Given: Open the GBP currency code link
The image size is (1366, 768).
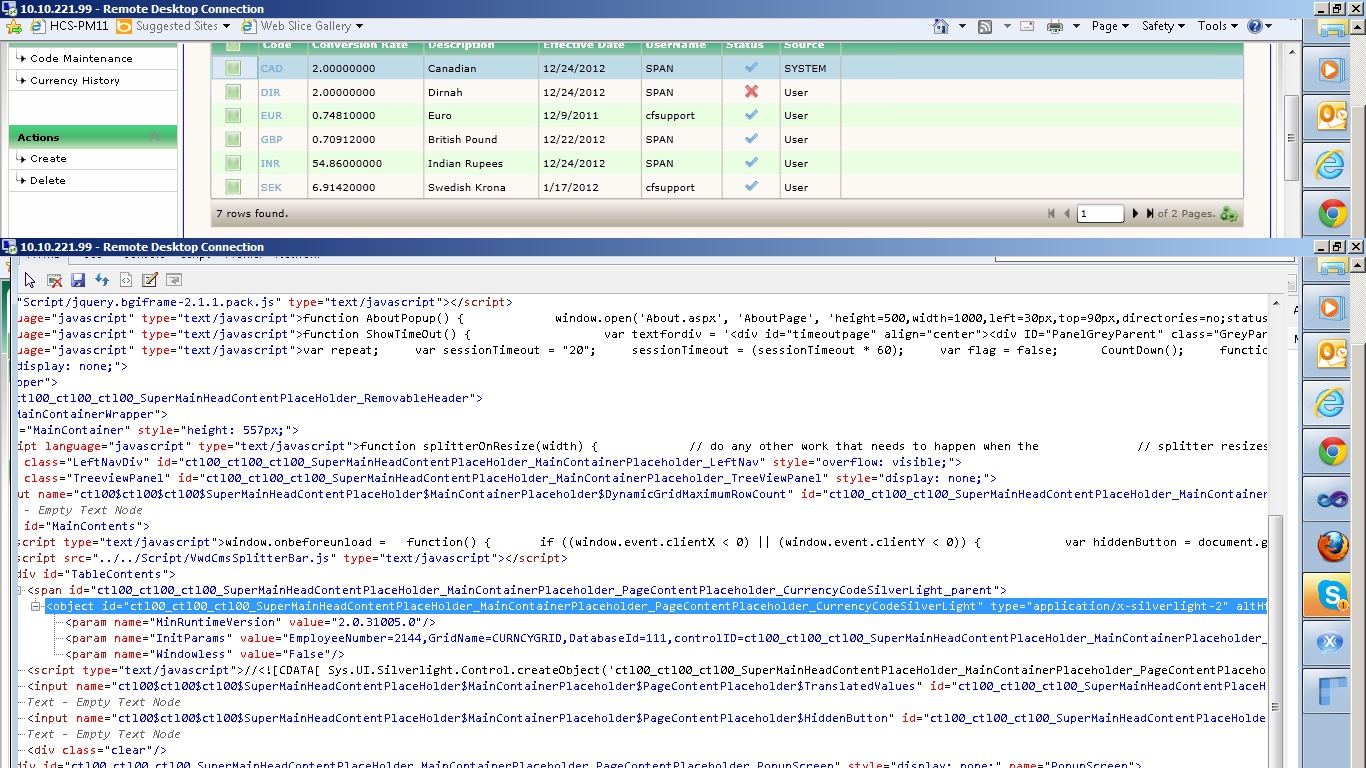Looking at the screenshot, I should coord(271,140).
